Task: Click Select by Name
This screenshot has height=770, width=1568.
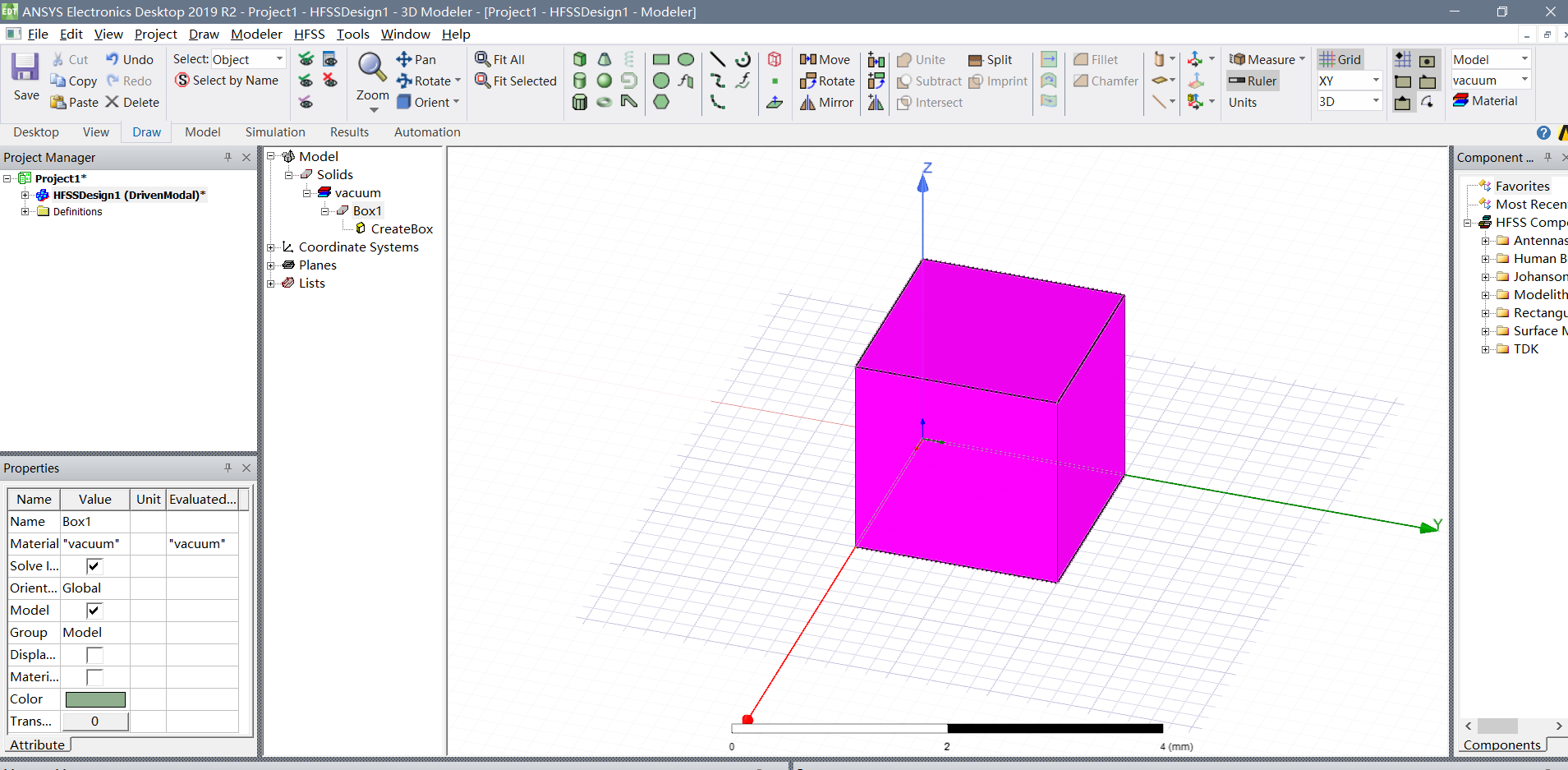Action: [228, 80]
